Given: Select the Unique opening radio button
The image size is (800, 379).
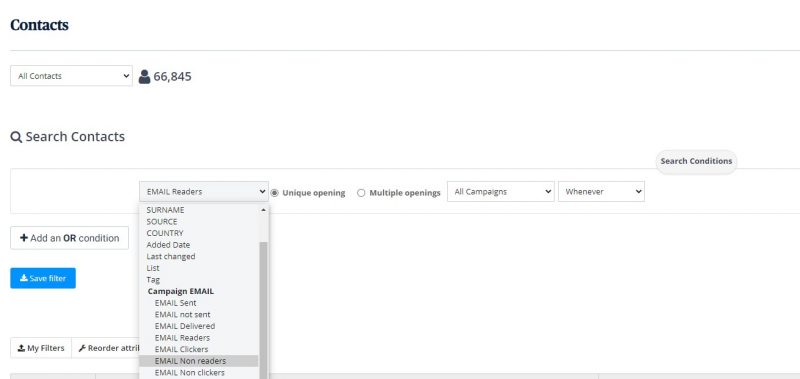Looking at the screenshot, I should pos(275,193).
